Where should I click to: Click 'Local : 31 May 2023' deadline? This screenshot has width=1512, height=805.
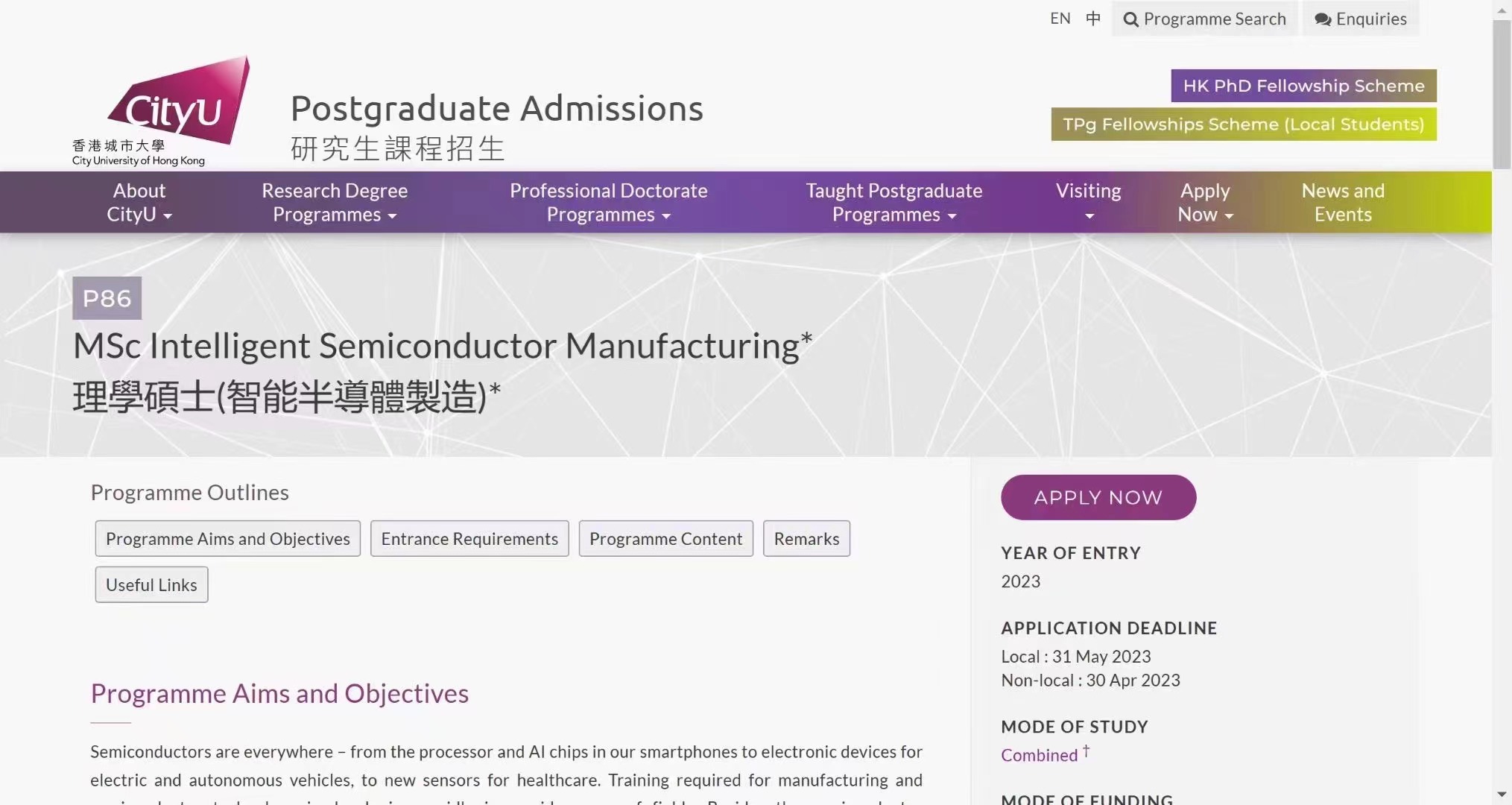(1075, 657)
